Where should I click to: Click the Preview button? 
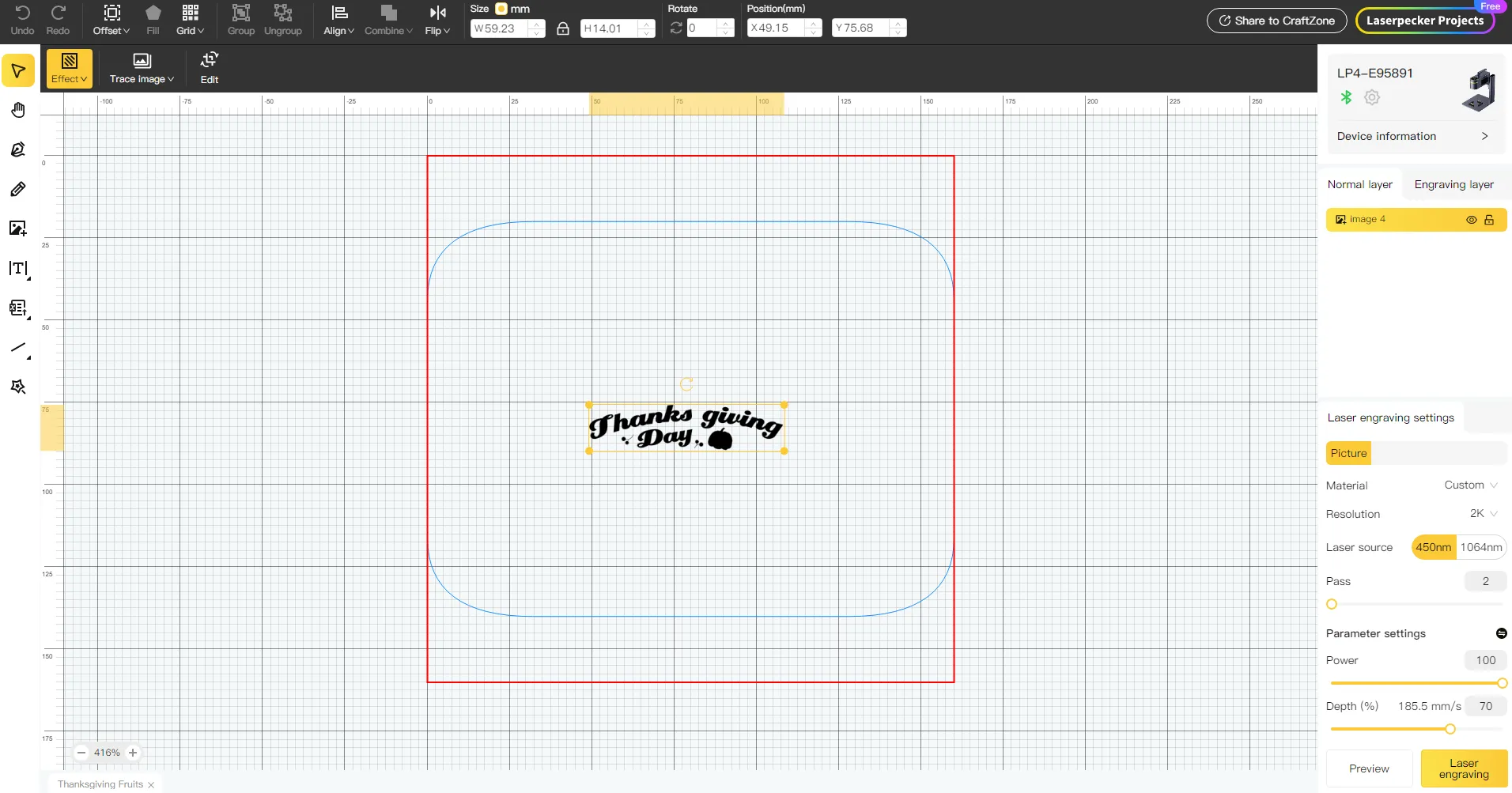pos(1369,768)
